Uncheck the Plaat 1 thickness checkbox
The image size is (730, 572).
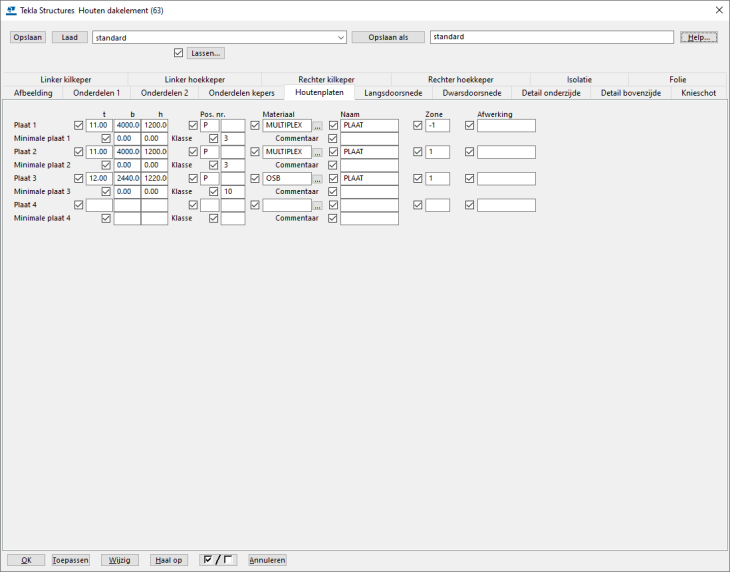point(79,126)
